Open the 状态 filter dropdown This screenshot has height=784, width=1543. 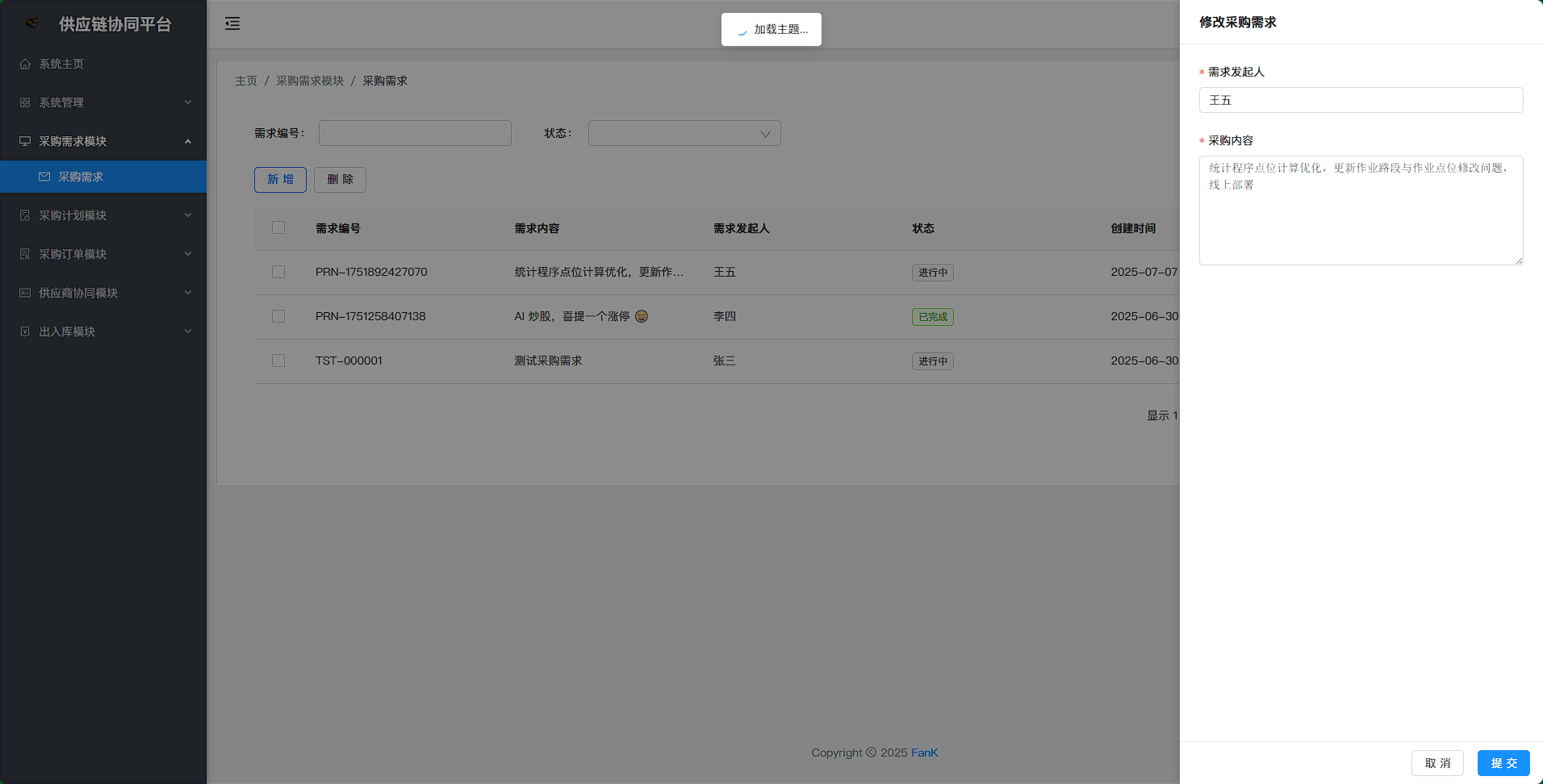click(x=684, y=133)
